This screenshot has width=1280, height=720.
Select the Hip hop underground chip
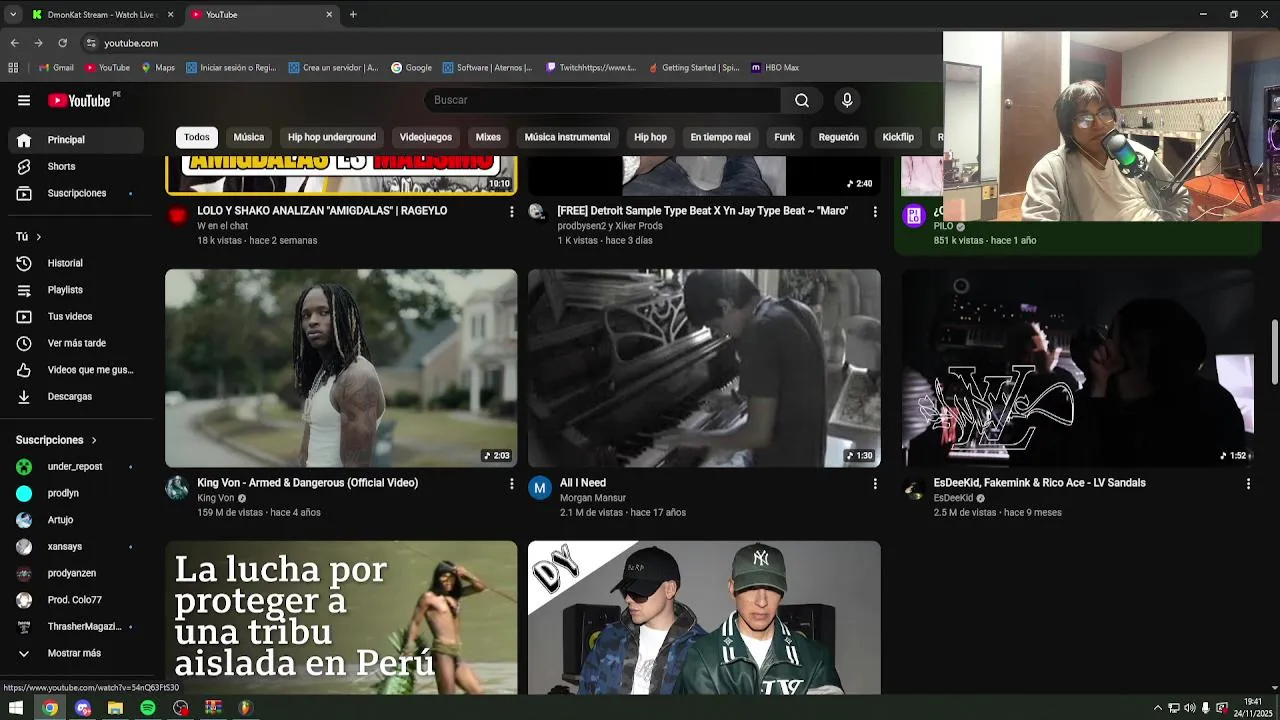pyautogui.click(x=332, y=137)
